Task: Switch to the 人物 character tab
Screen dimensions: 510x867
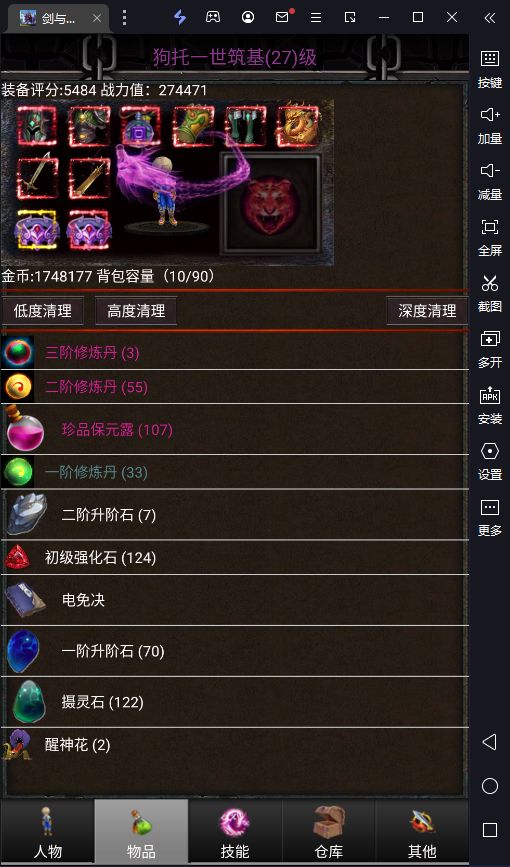Action: click(x=48, y=832)
